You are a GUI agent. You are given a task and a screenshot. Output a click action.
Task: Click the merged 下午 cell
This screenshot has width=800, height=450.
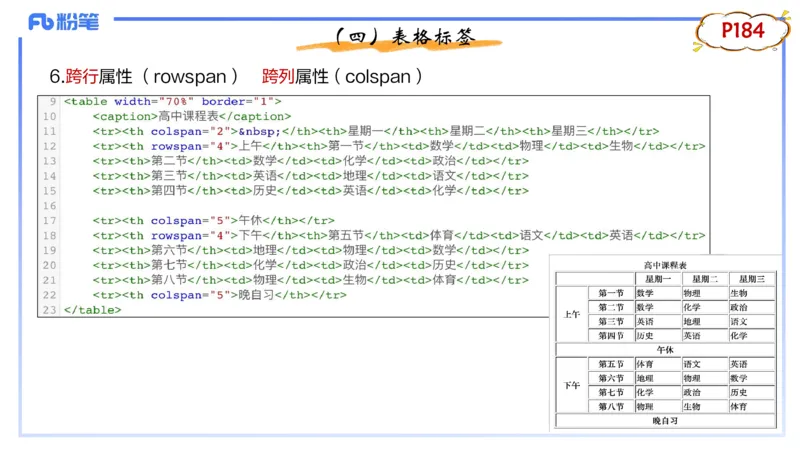pos(572,385)
